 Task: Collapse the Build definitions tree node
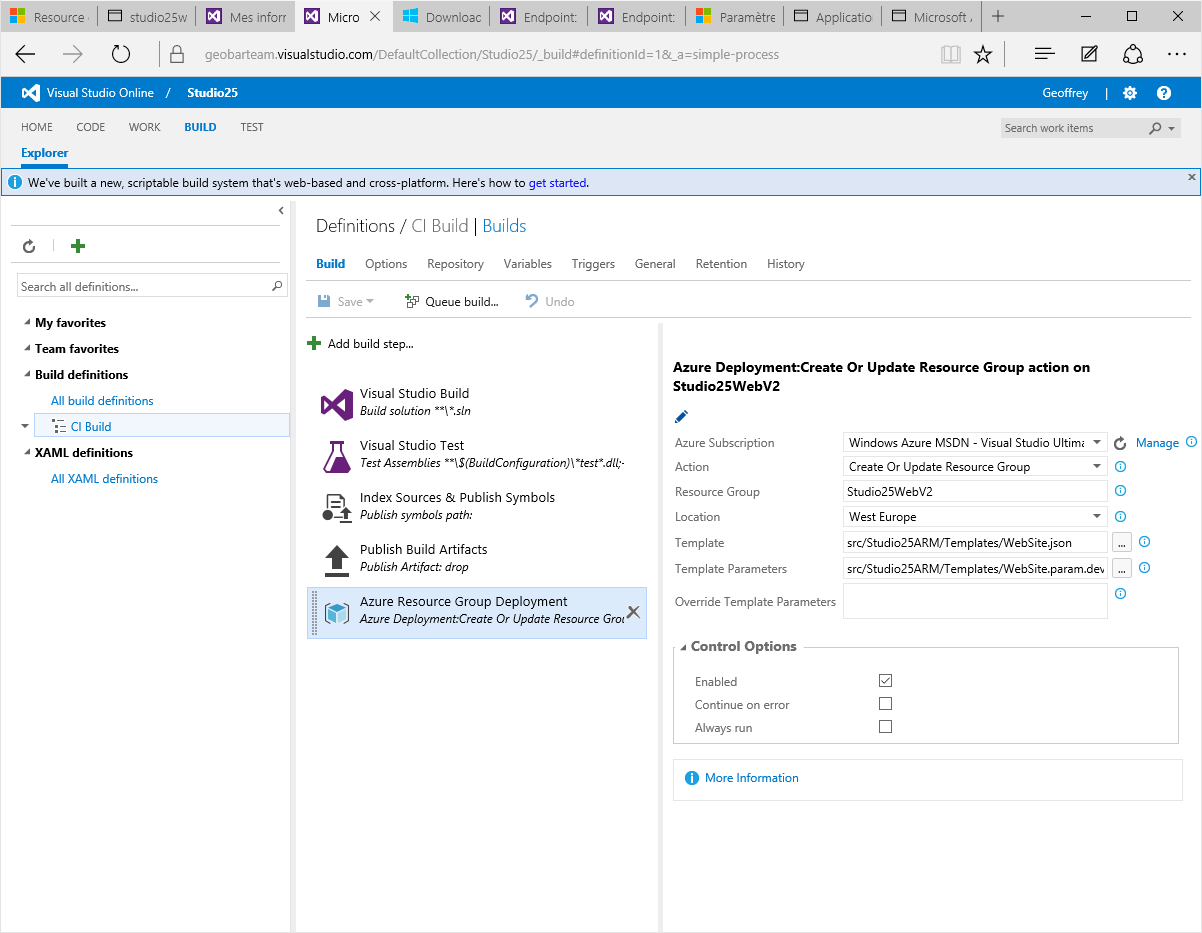pyautogui.click(x=27, y=375)
